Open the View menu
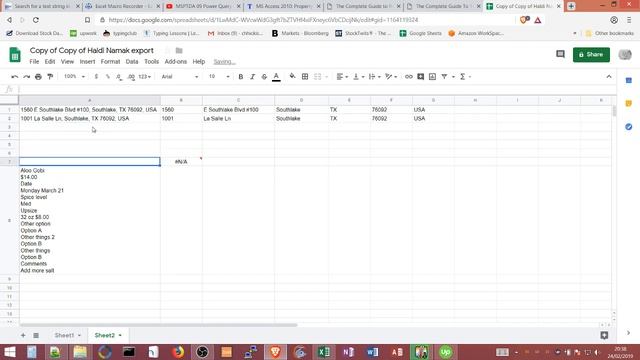640x360 pixels. [x=67, y=62]
